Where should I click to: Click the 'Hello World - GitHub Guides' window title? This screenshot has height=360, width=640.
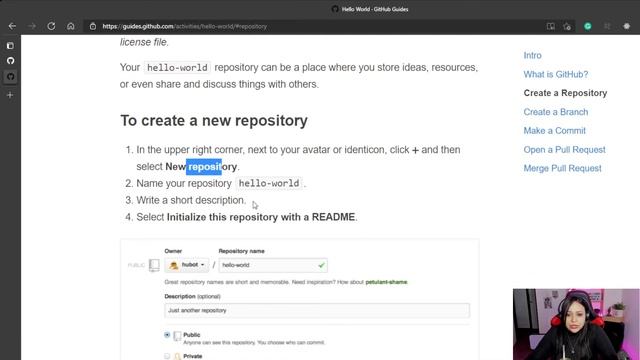(x=375, y=9)
